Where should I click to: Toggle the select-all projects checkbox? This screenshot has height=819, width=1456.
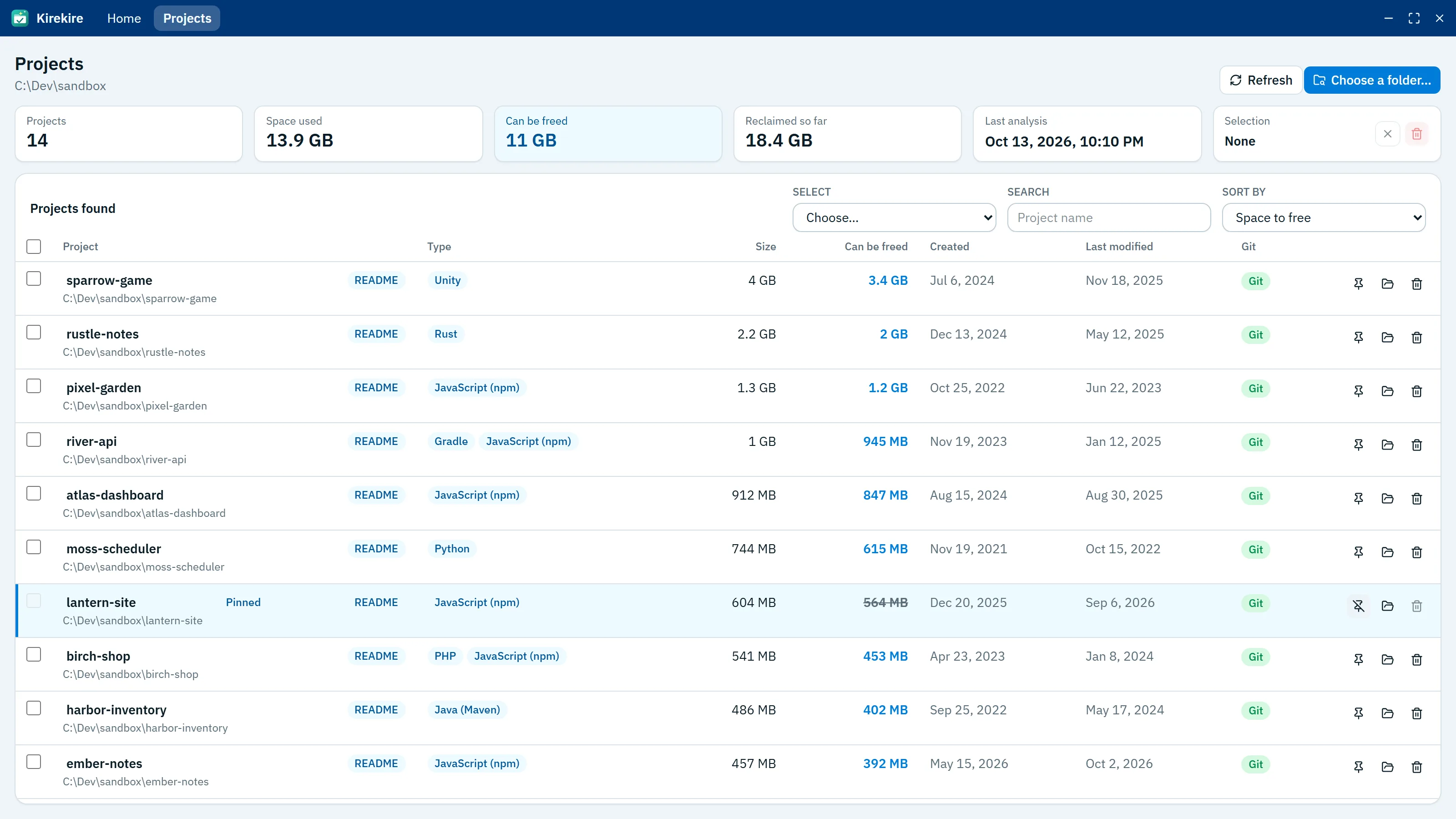34,247
